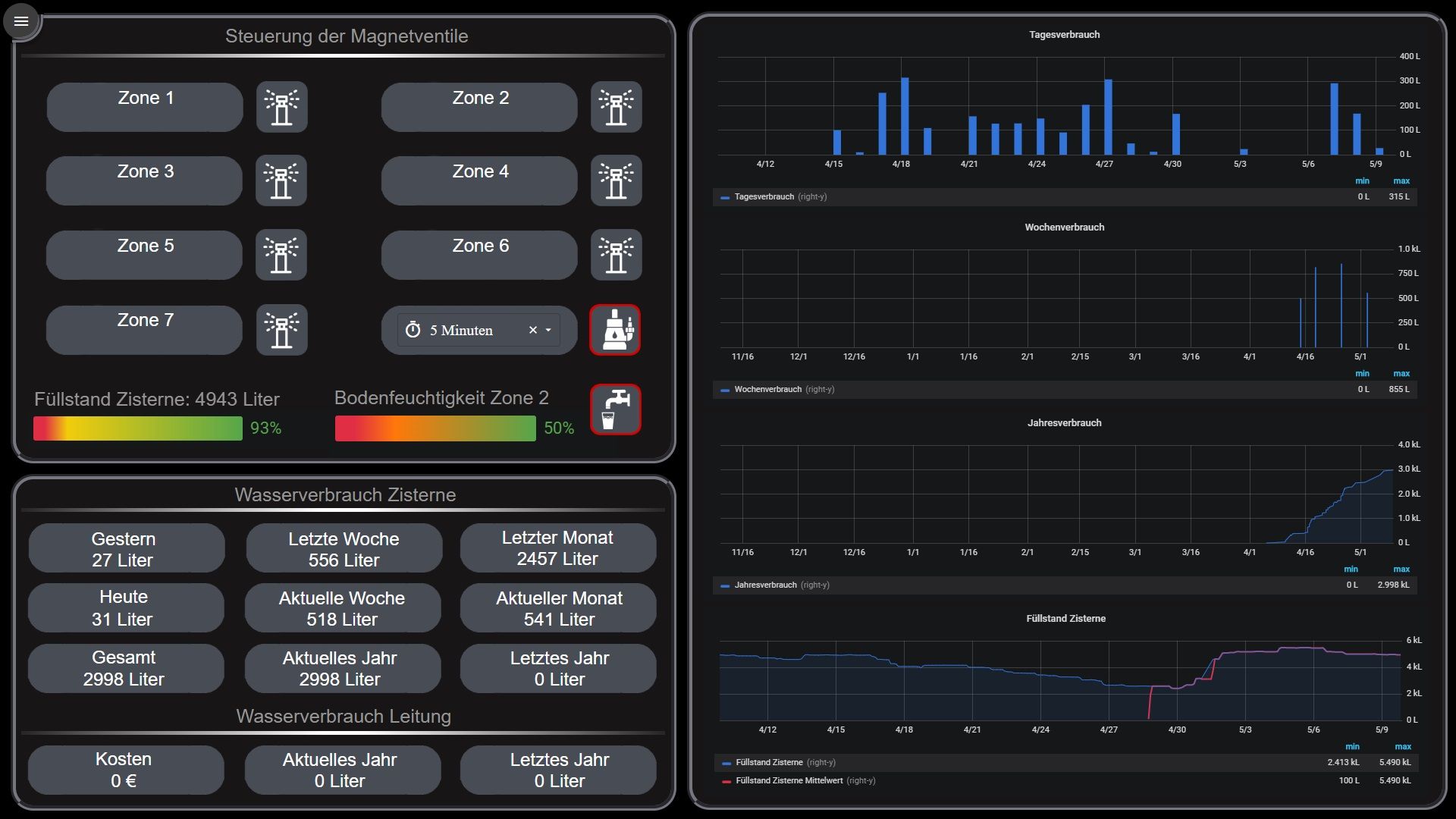Screen dimensions: 1456x819
Task: Sort Tagesverbrauch legend by min column
Action: click(x=1362, y=180)
